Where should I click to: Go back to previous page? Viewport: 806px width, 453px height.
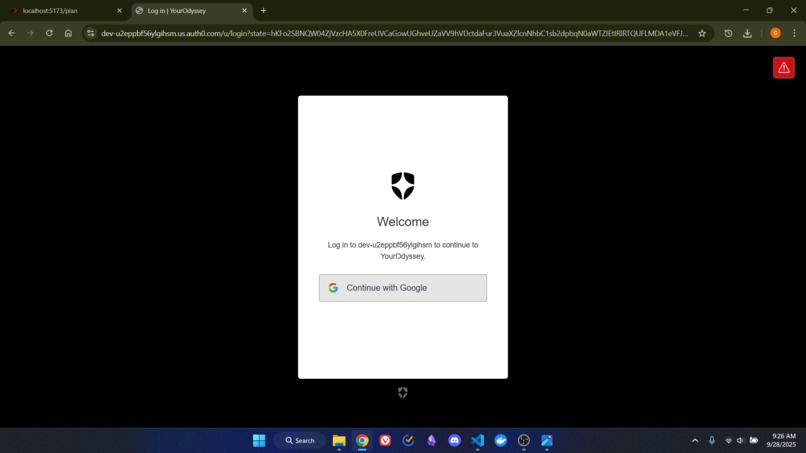(11, 33)
